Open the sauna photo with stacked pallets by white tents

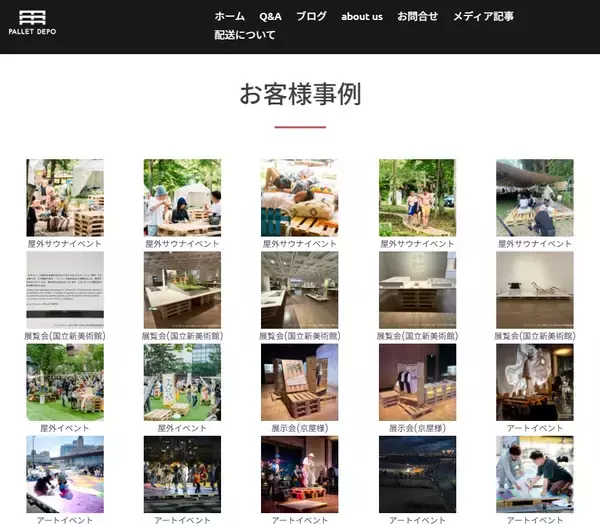(65, 198)
